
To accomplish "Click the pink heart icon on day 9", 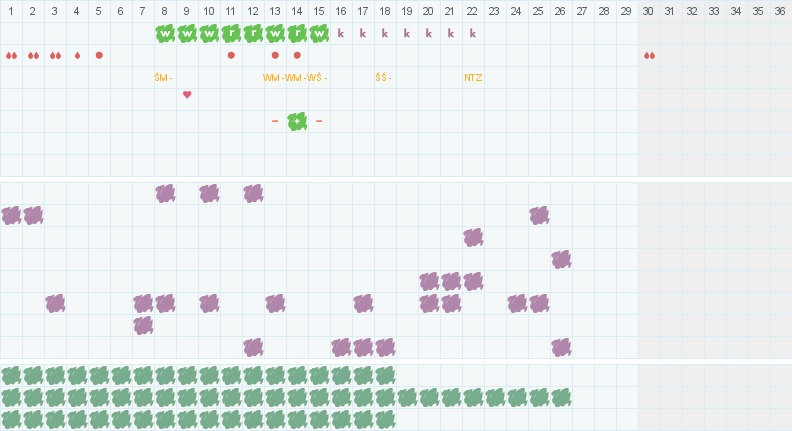I will 187,94.
